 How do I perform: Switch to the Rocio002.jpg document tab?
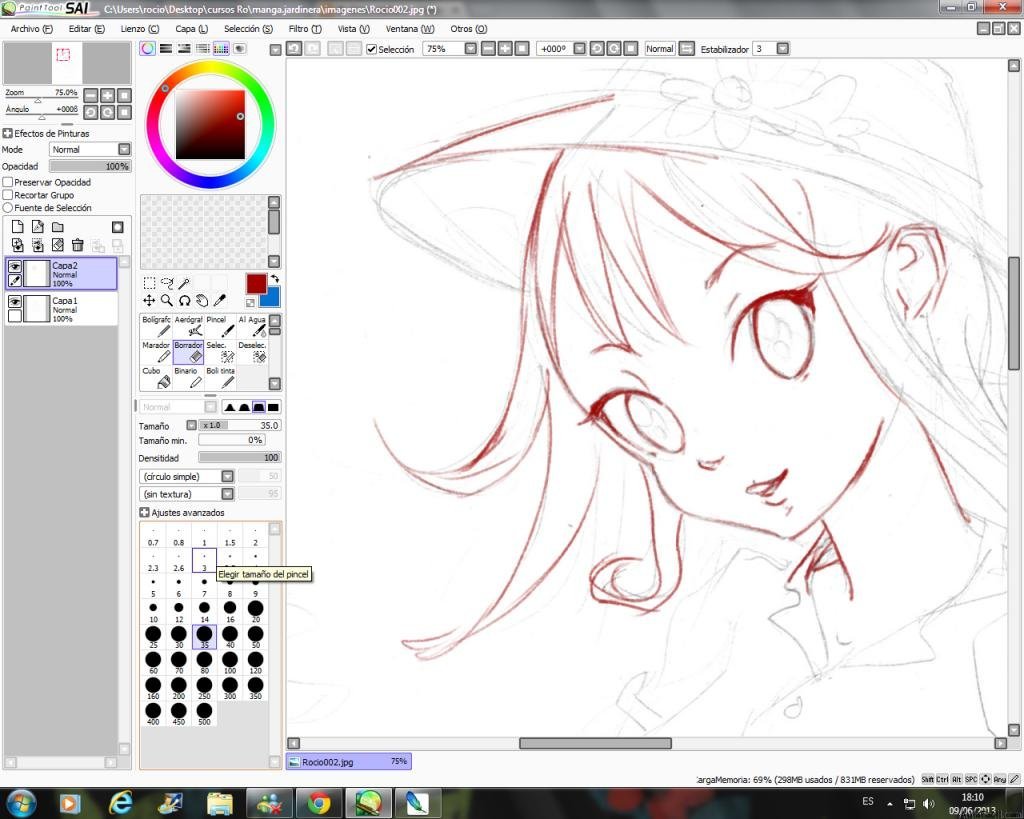(349, 762)
